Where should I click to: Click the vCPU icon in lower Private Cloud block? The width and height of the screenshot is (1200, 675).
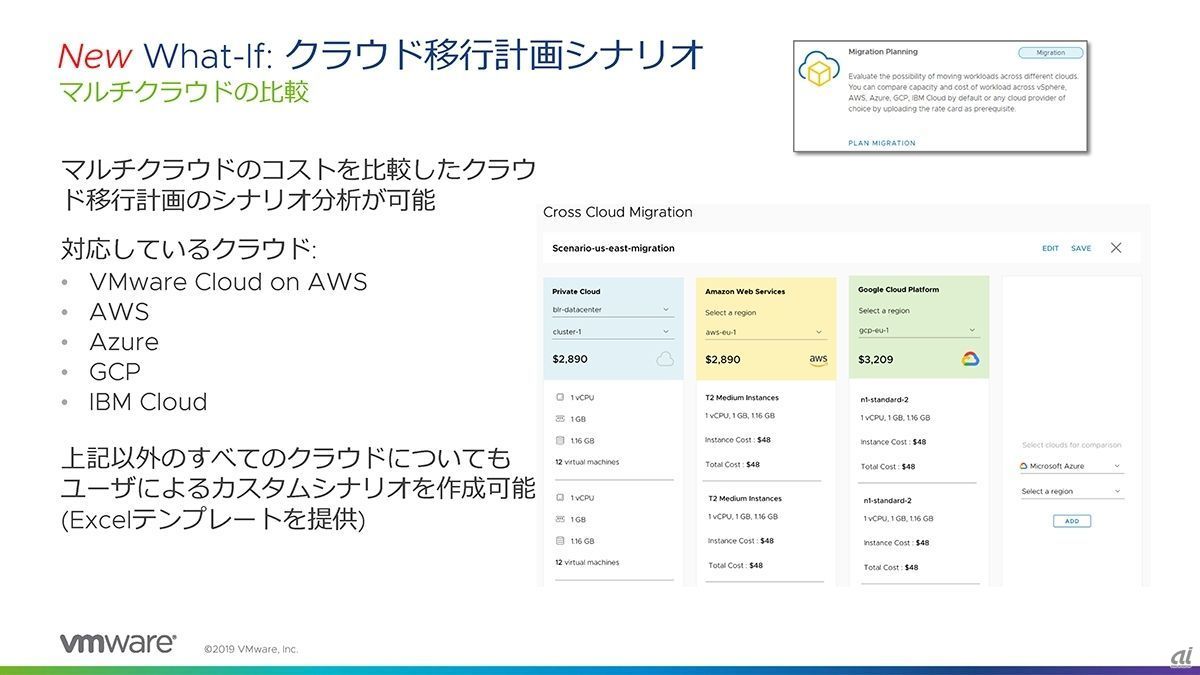point(559,497)
